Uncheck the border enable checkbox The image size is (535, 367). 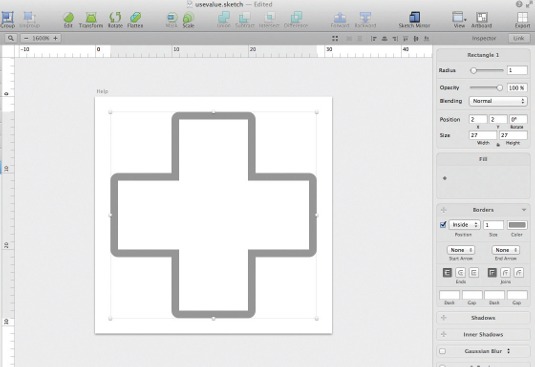(x=443, y=224)
